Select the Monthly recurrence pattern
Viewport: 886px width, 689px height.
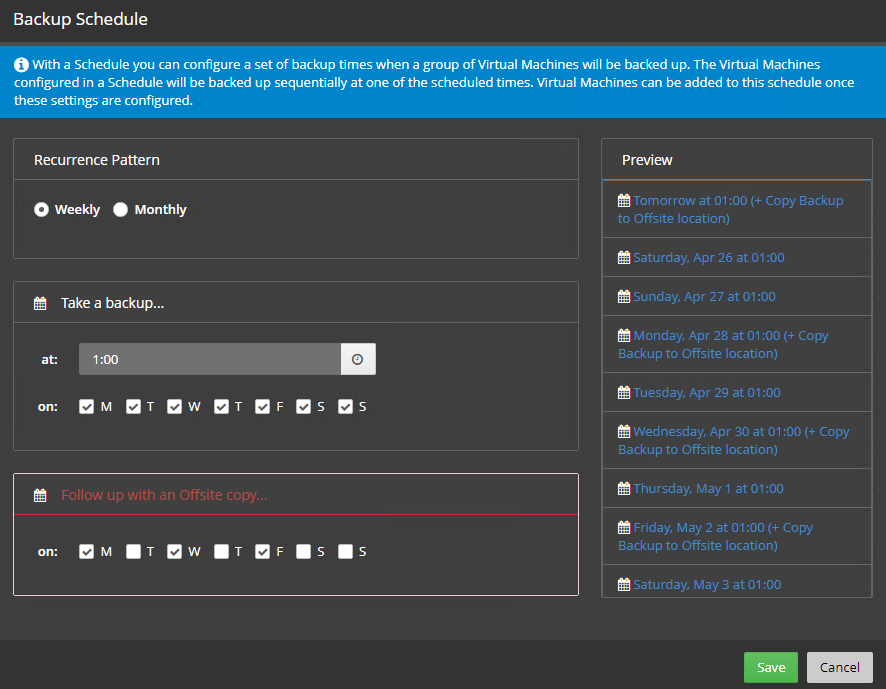(x=120, y=209)
